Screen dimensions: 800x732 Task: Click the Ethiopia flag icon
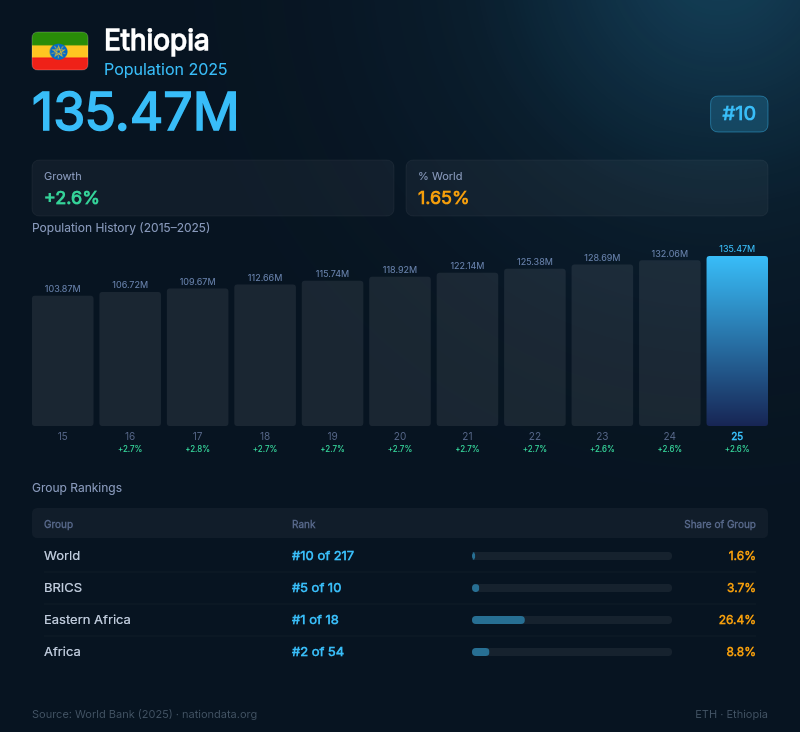tap(60, 51)
